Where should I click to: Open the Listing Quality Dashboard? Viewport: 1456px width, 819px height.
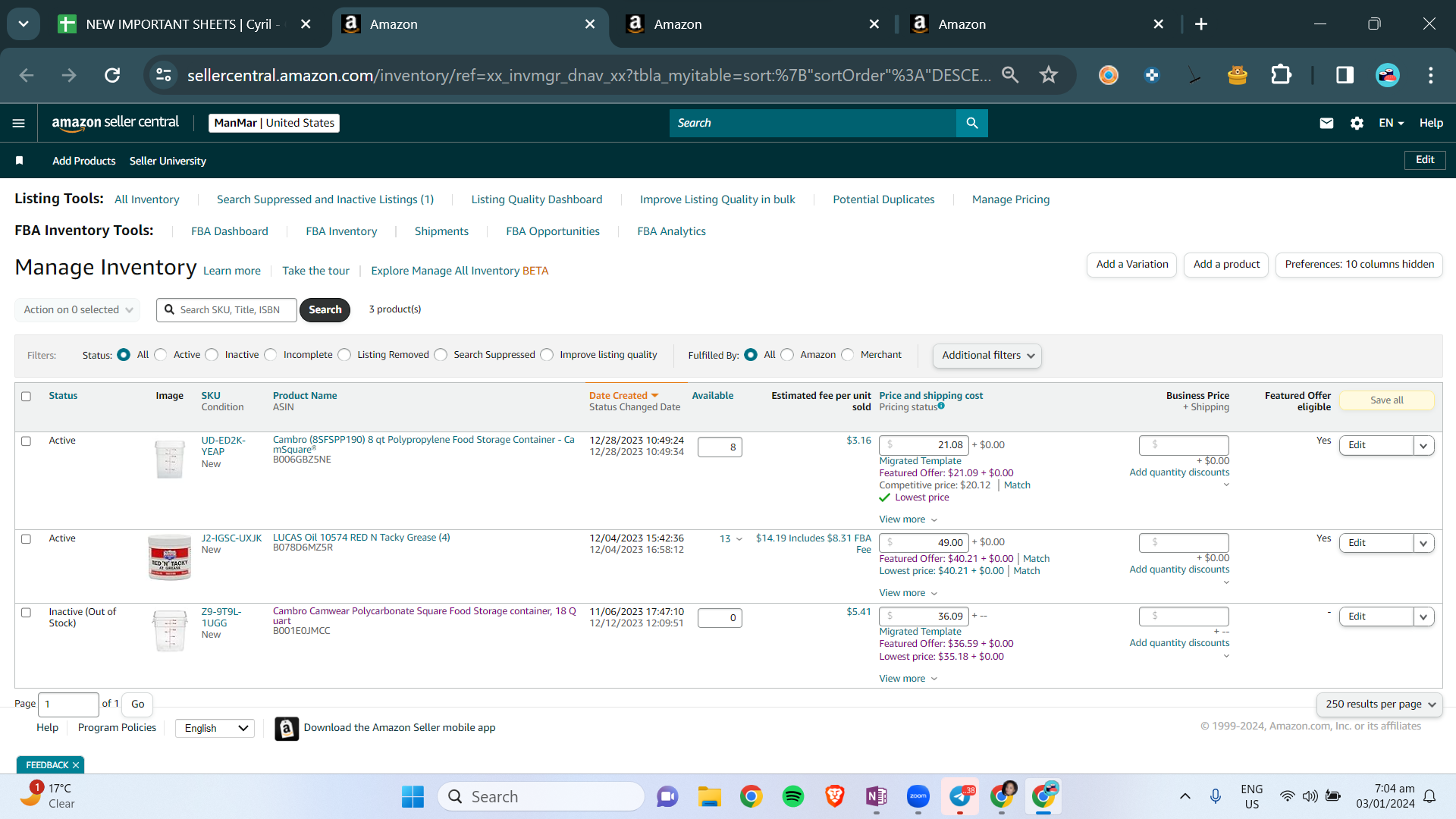pos(537,199)
